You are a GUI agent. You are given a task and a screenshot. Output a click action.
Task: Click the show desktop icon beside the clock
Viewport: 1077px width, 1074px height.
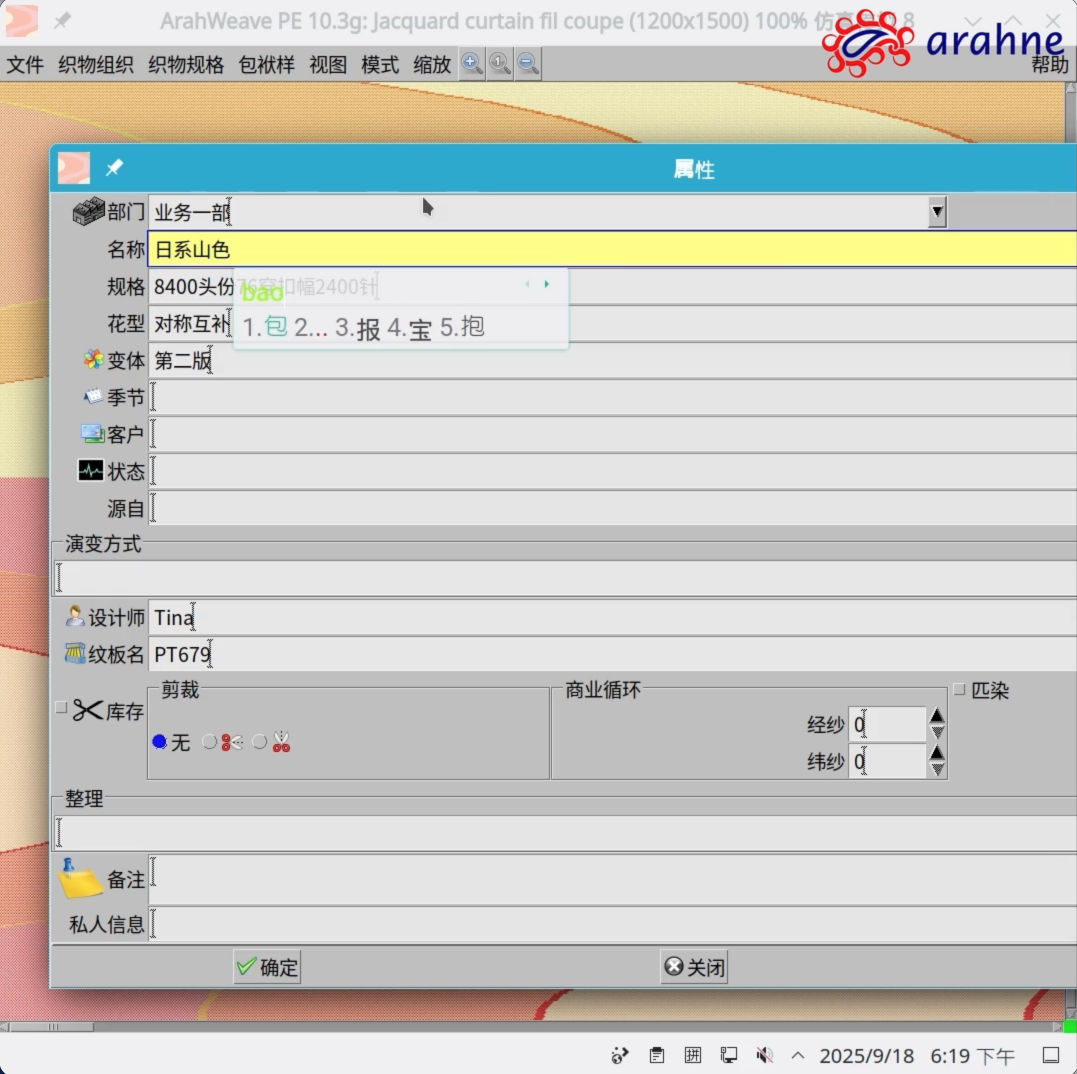coord(1051,1055)
